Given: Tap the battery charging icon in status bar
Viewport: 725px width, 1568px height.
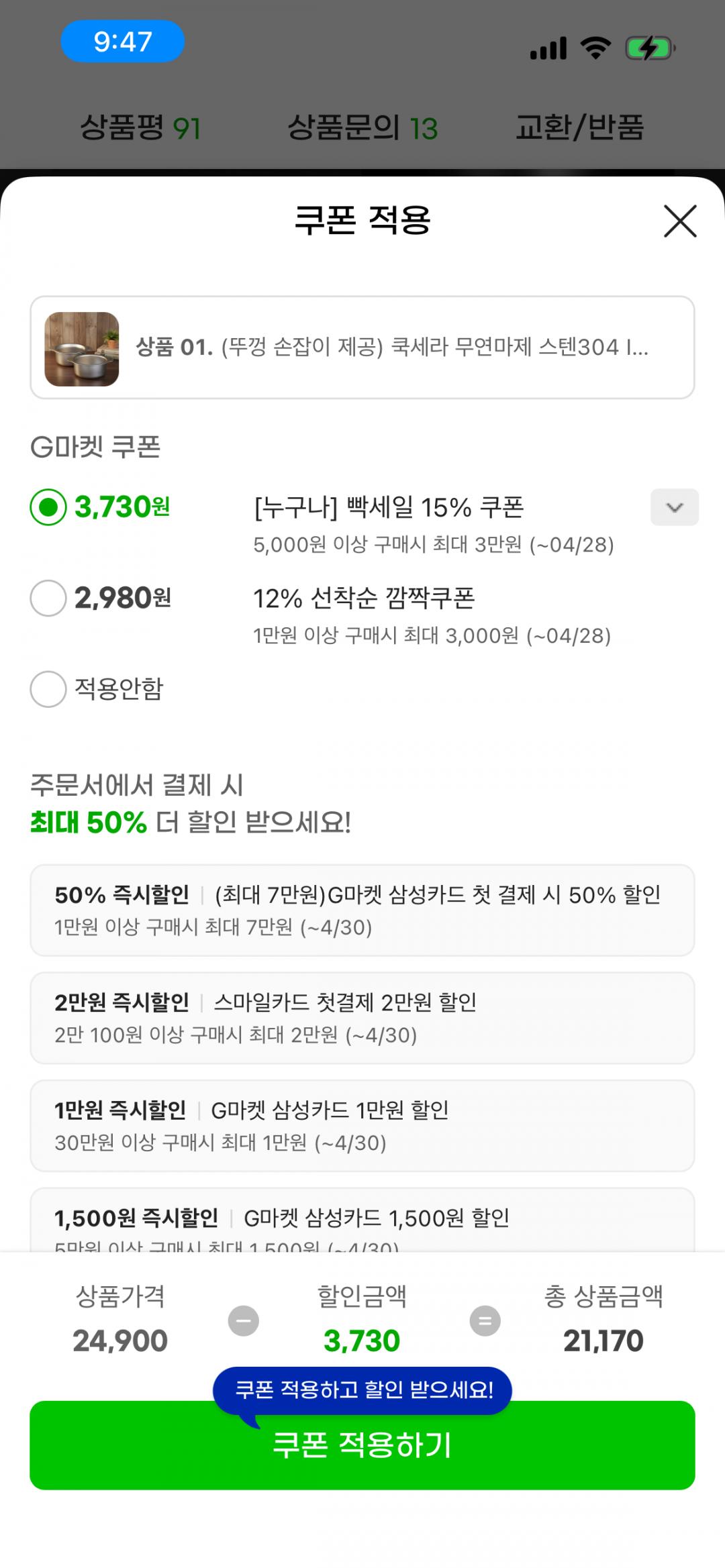Looking at the screenshot, I should (649, 48).
